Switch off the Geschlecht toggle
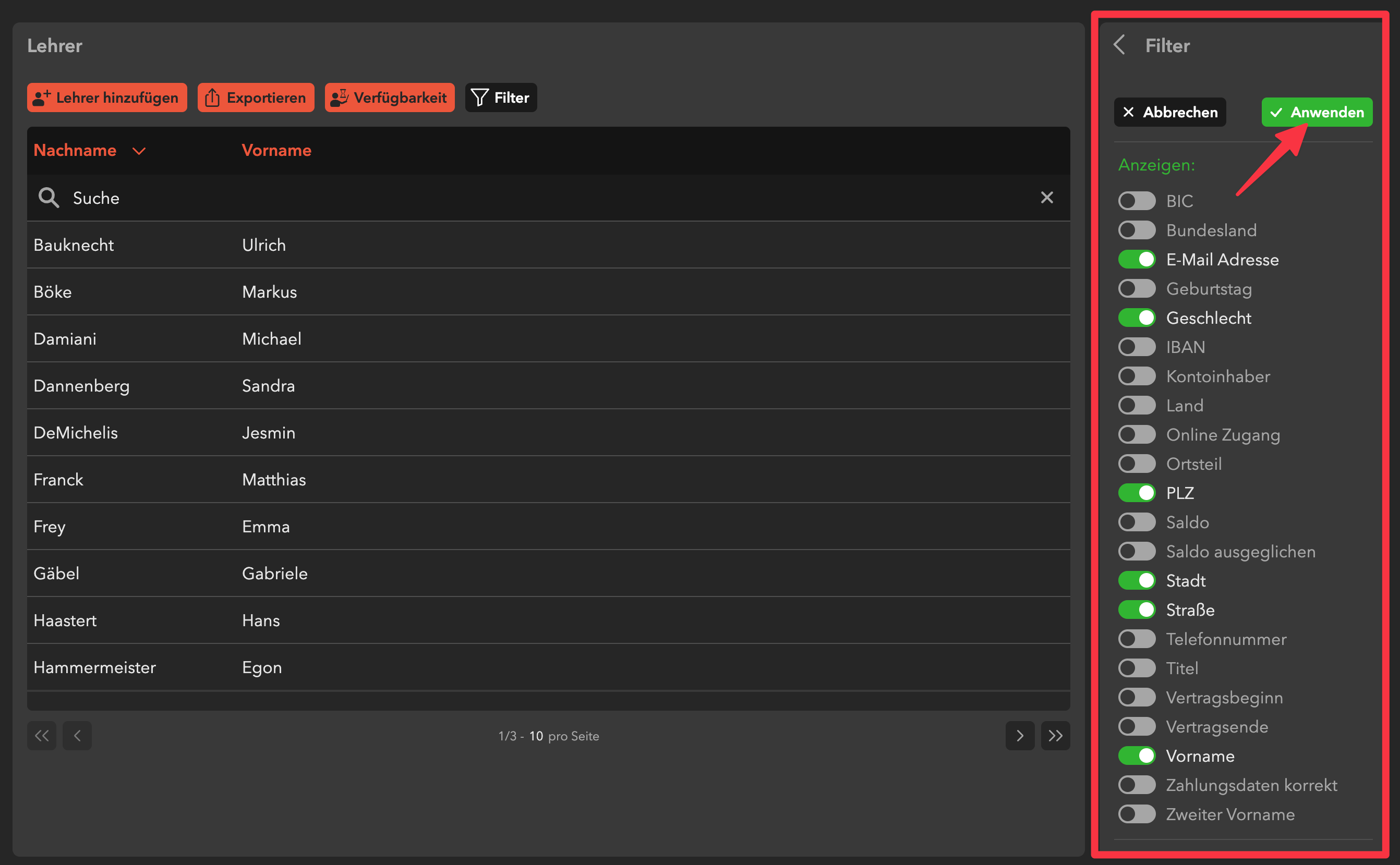Image resolution: width=1400 pixels, height=865 pixels. tap(1137, 318)
